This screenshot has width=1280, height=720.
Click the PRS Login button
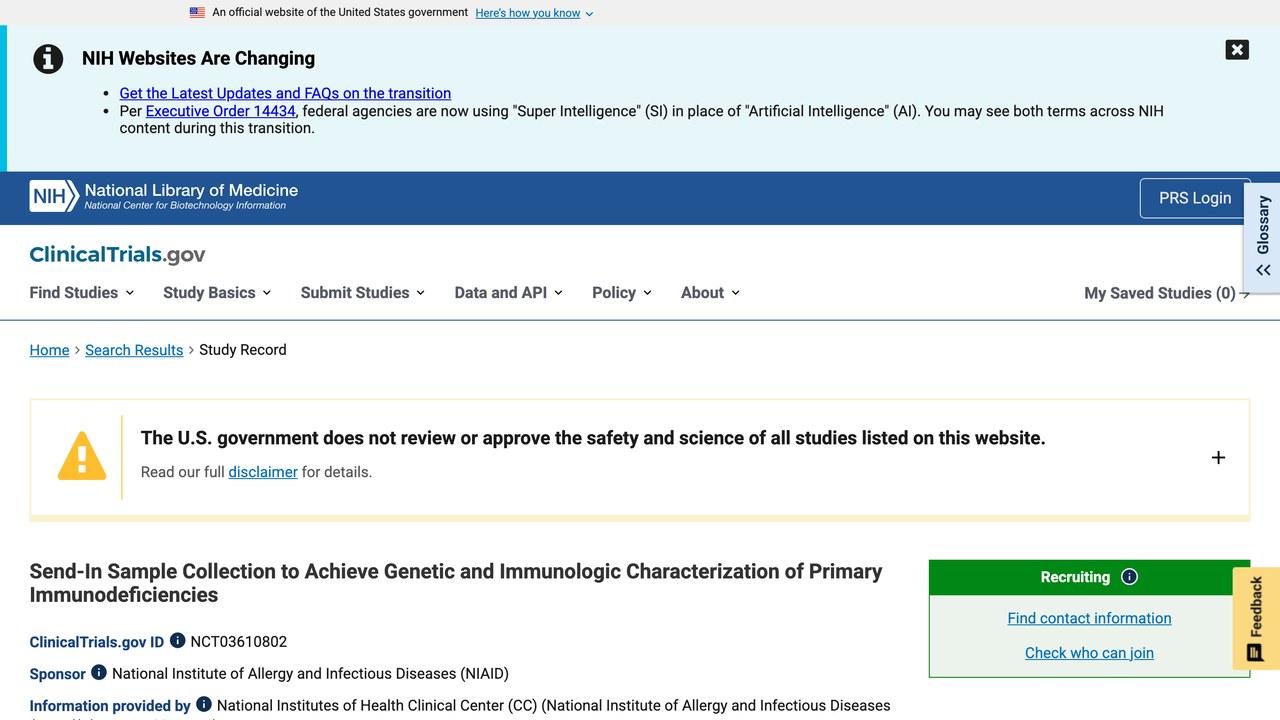[x=1195, y=198]
